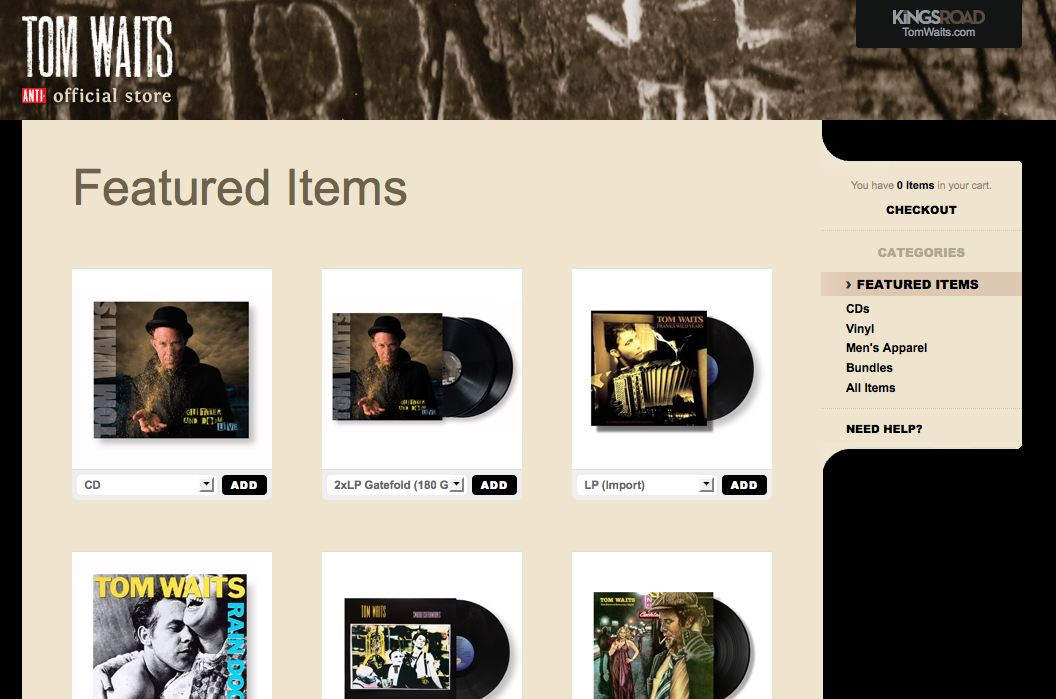
Task: Open the Kings Road TomWaits.com badge
Action: point(938,24)
